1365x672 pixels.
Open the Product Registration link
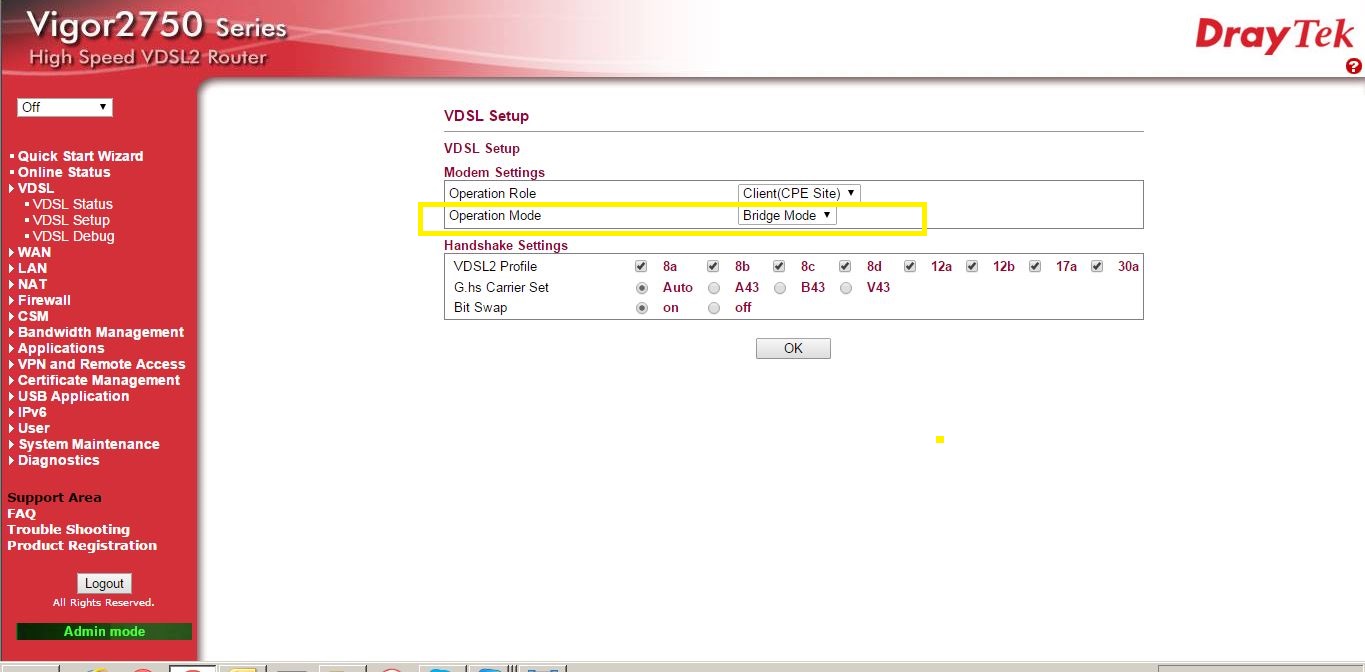tap(82, 545)
